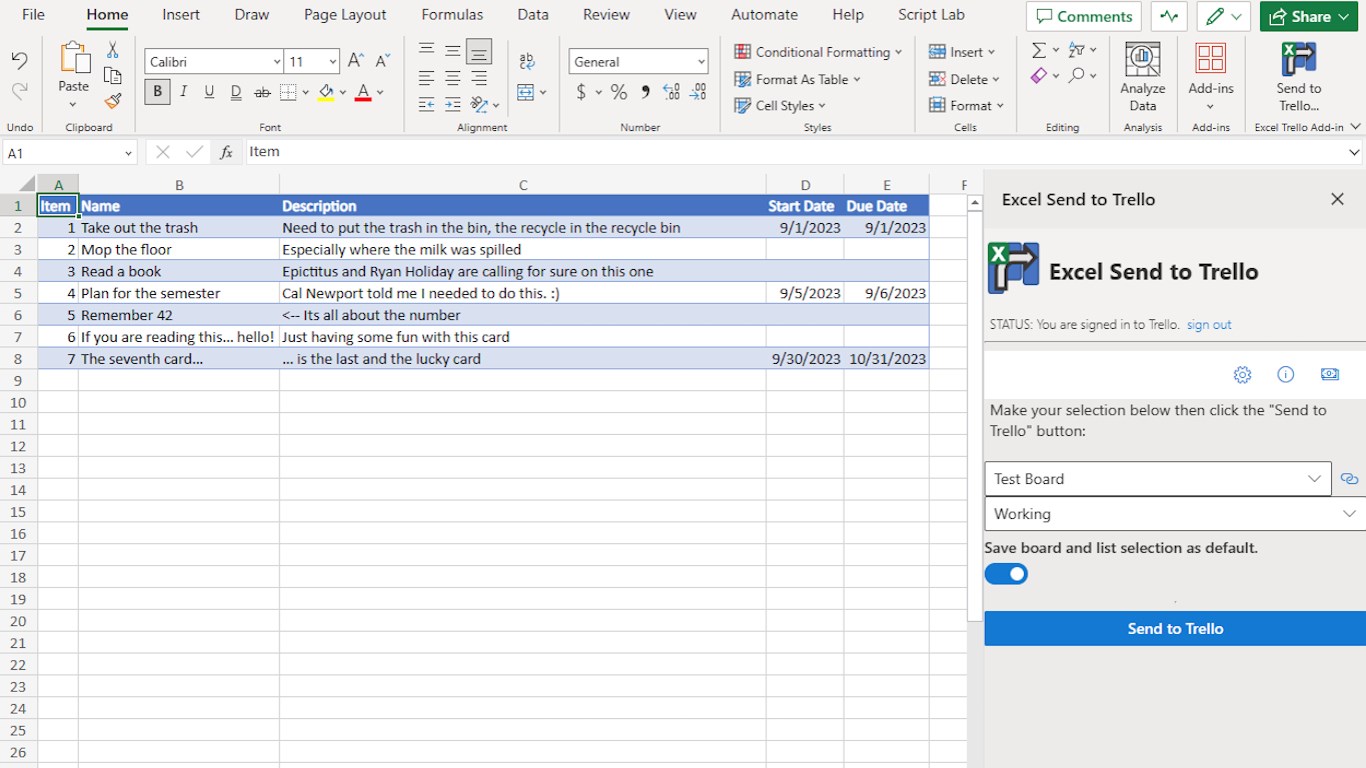This screenshot has height=768, width=1366.
Task: Open Analyze Data from the ribbon
Action: click(1143, 77)
